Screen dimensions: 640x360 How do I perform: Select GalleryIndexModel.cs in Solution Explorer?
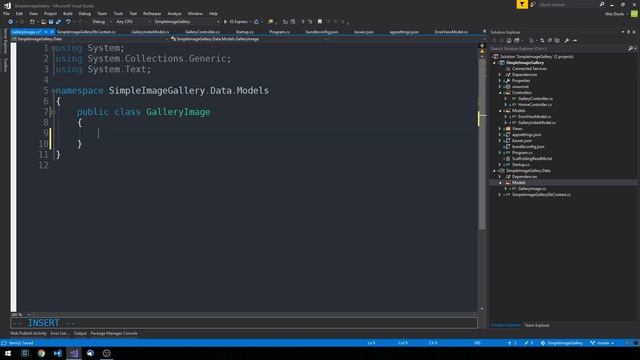click(537, 122)
